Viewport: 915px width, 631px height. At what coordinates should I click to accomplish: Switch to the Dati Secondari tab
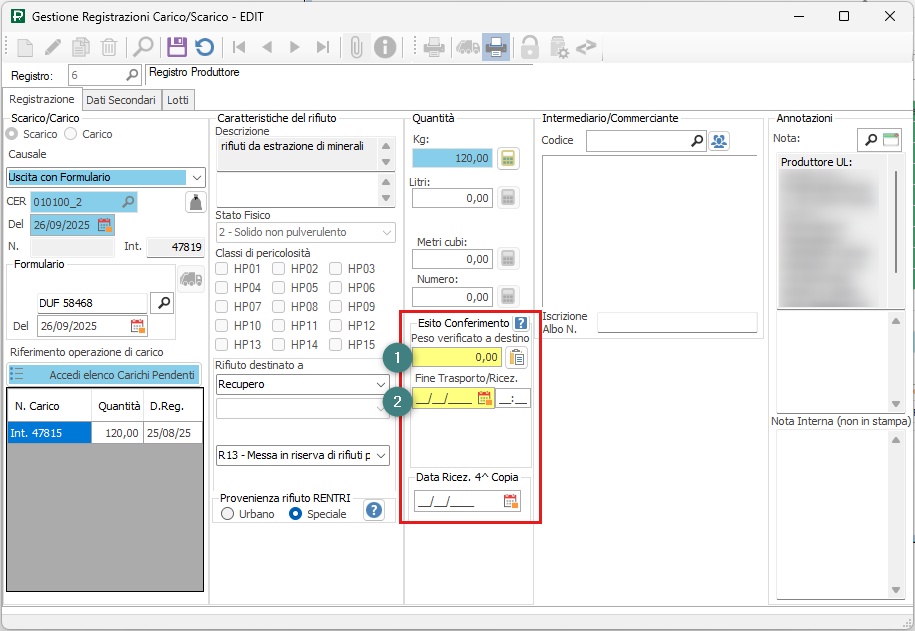pos(120,100)
